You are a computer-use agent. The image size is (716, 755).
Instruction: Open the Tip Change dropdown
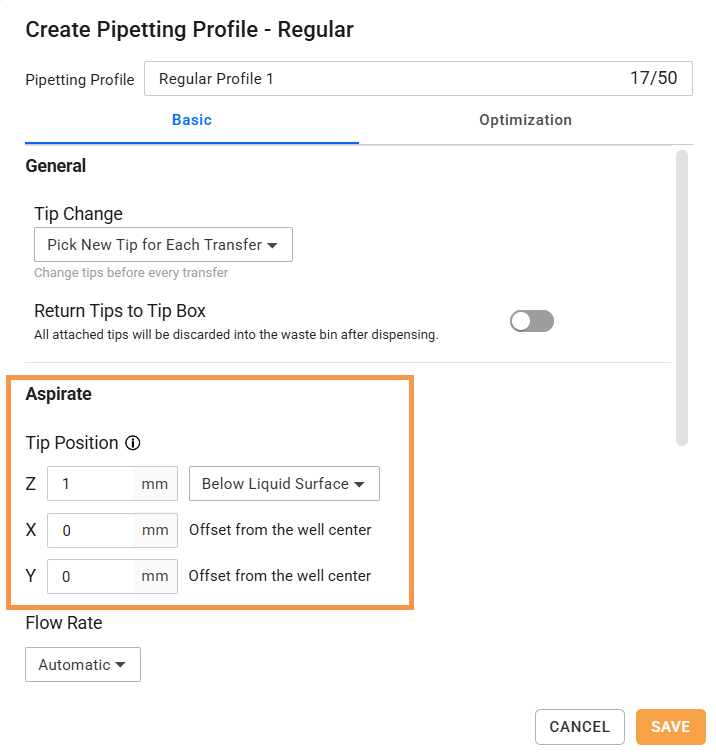pos(163,245)
